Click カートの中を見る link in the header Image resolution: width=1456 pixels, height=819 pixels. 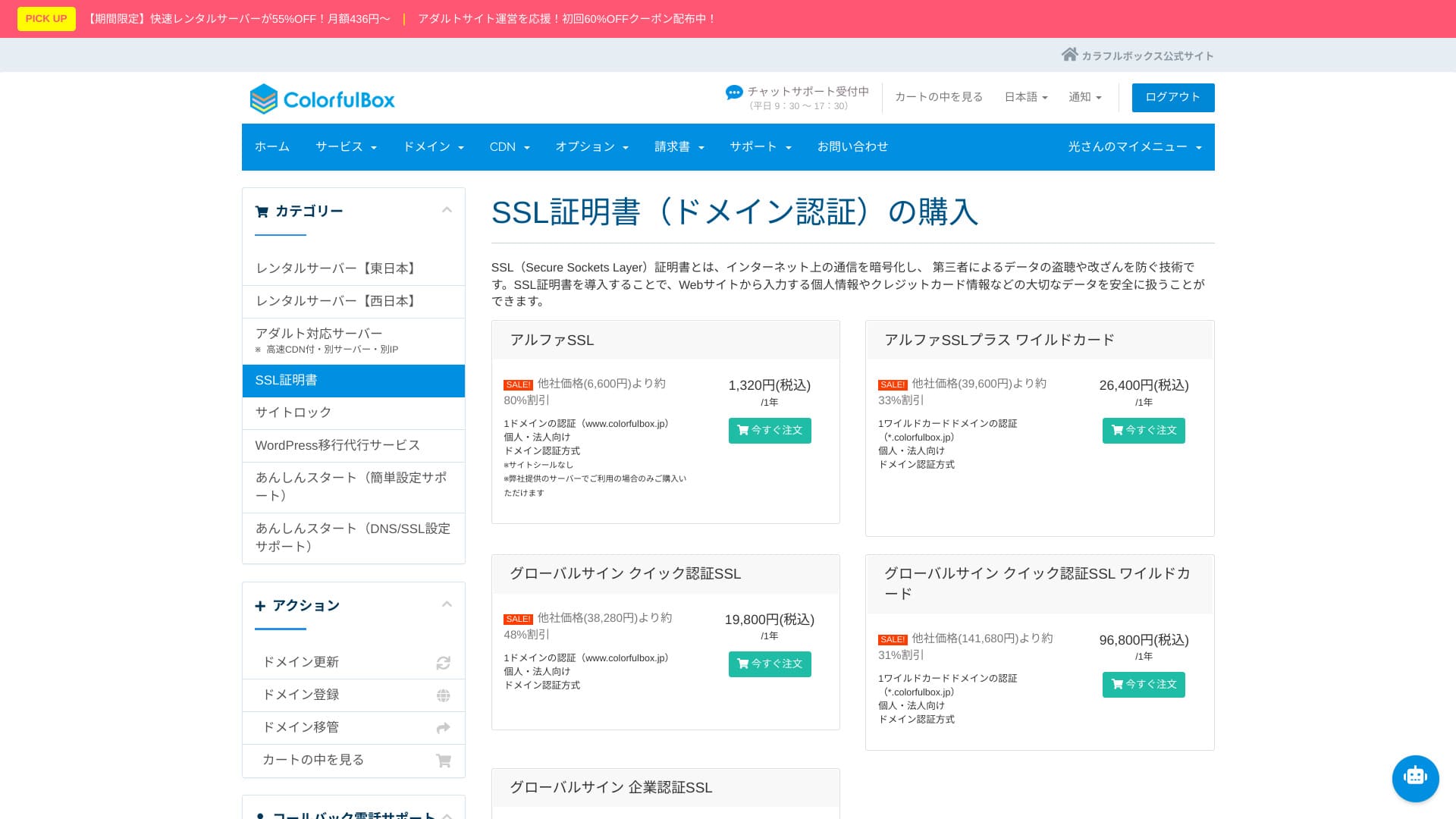tap(938, 97)
